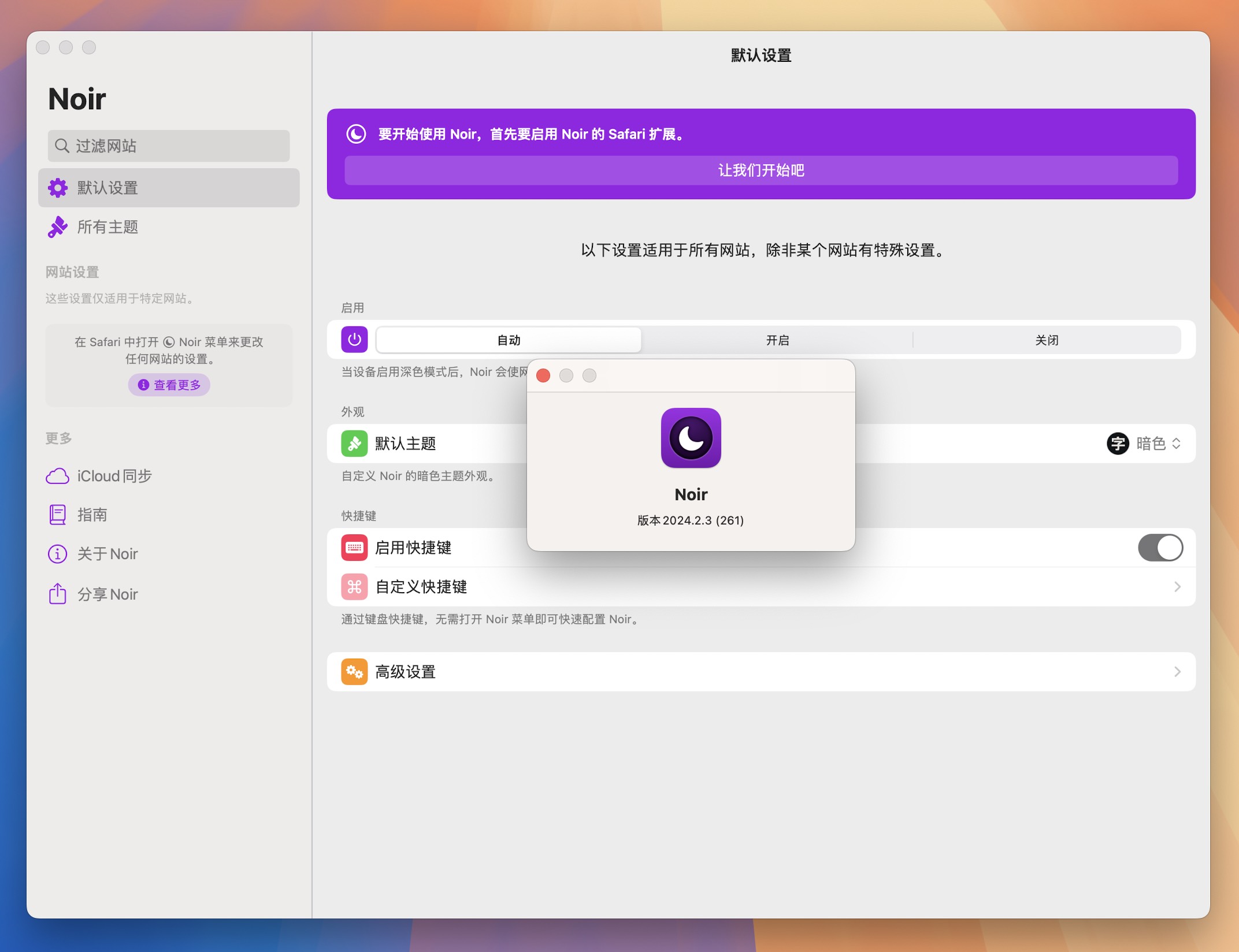Click the 默认设置 window title

(761, 55)
